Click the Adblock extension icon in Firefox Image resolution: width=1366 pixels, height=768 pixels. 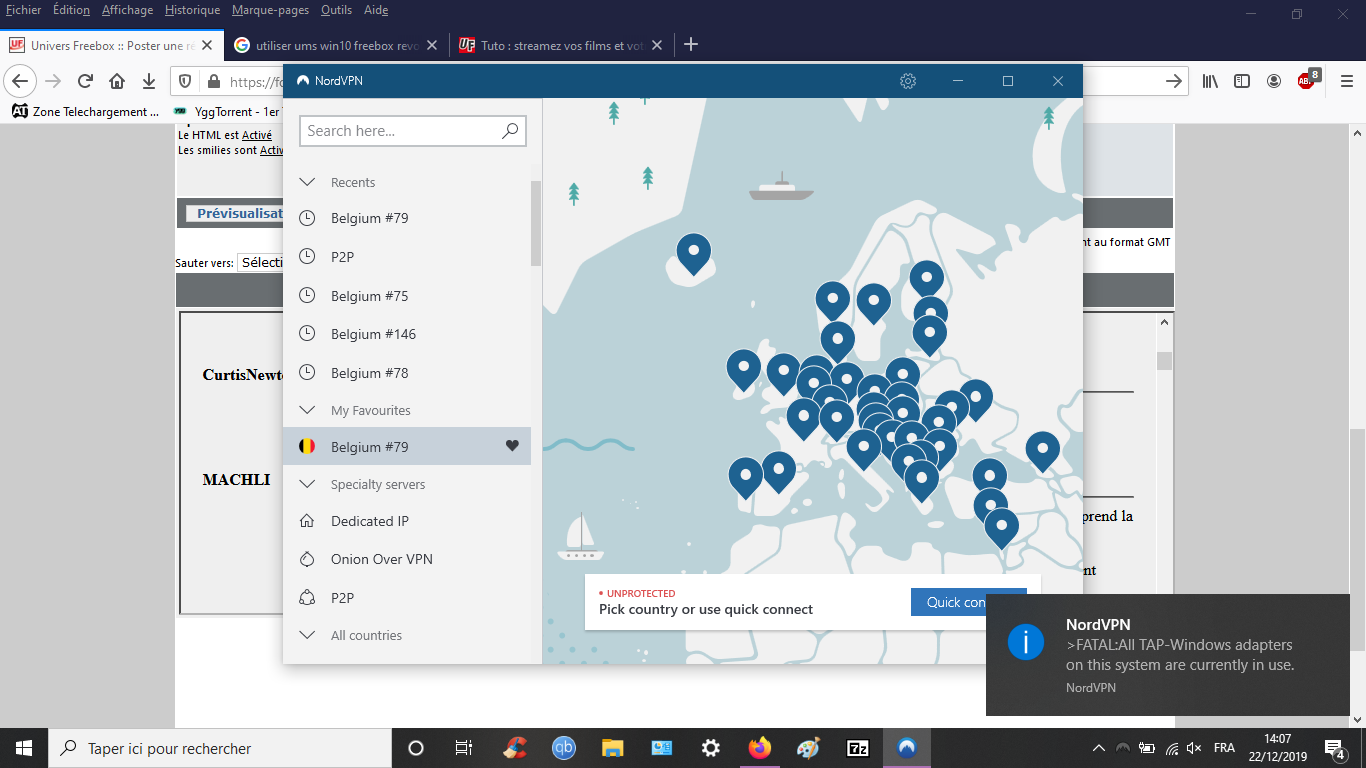[1308, 80]
